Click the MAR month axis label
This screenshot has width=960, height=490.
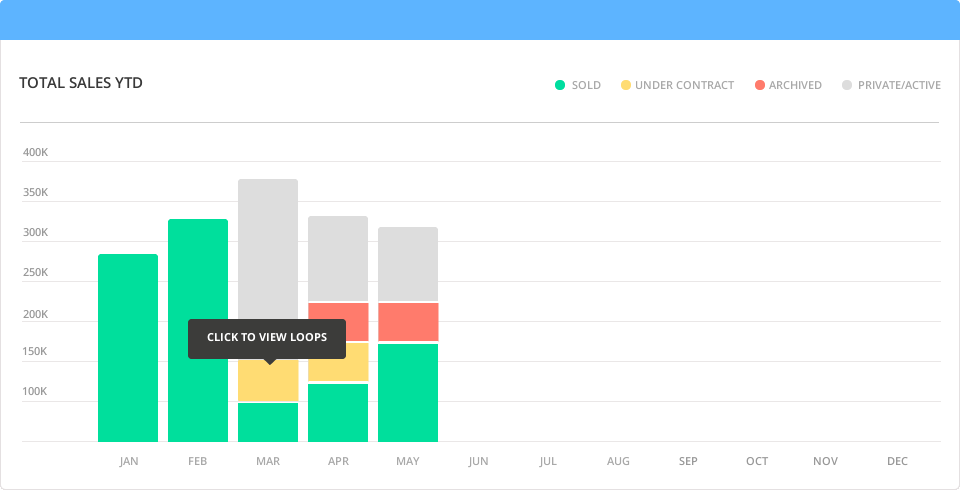tap(268, 461)
